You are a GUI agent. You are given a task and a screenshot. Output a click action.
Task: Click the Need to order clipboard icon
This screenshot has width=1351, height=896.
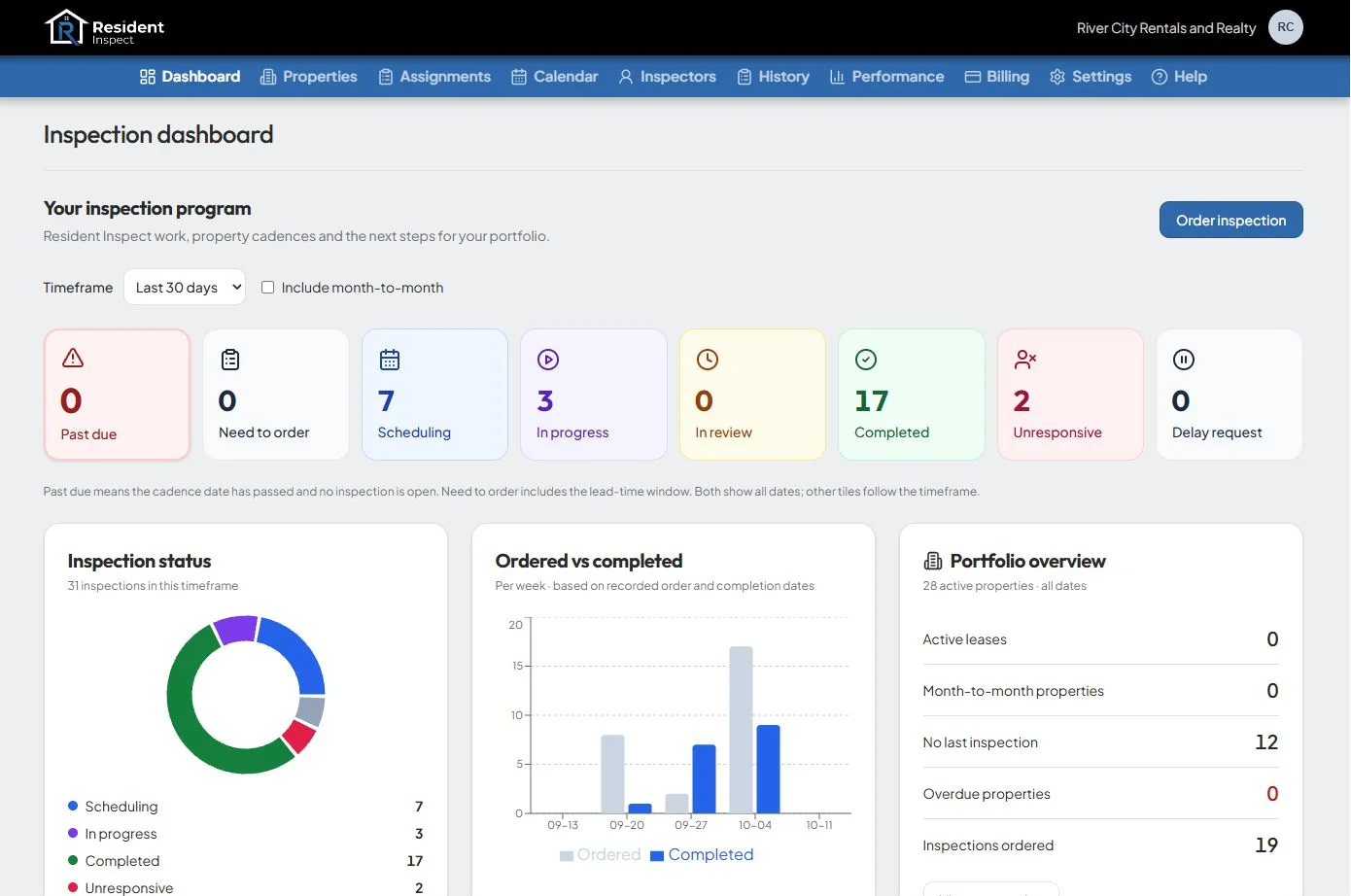pos(230,360)
